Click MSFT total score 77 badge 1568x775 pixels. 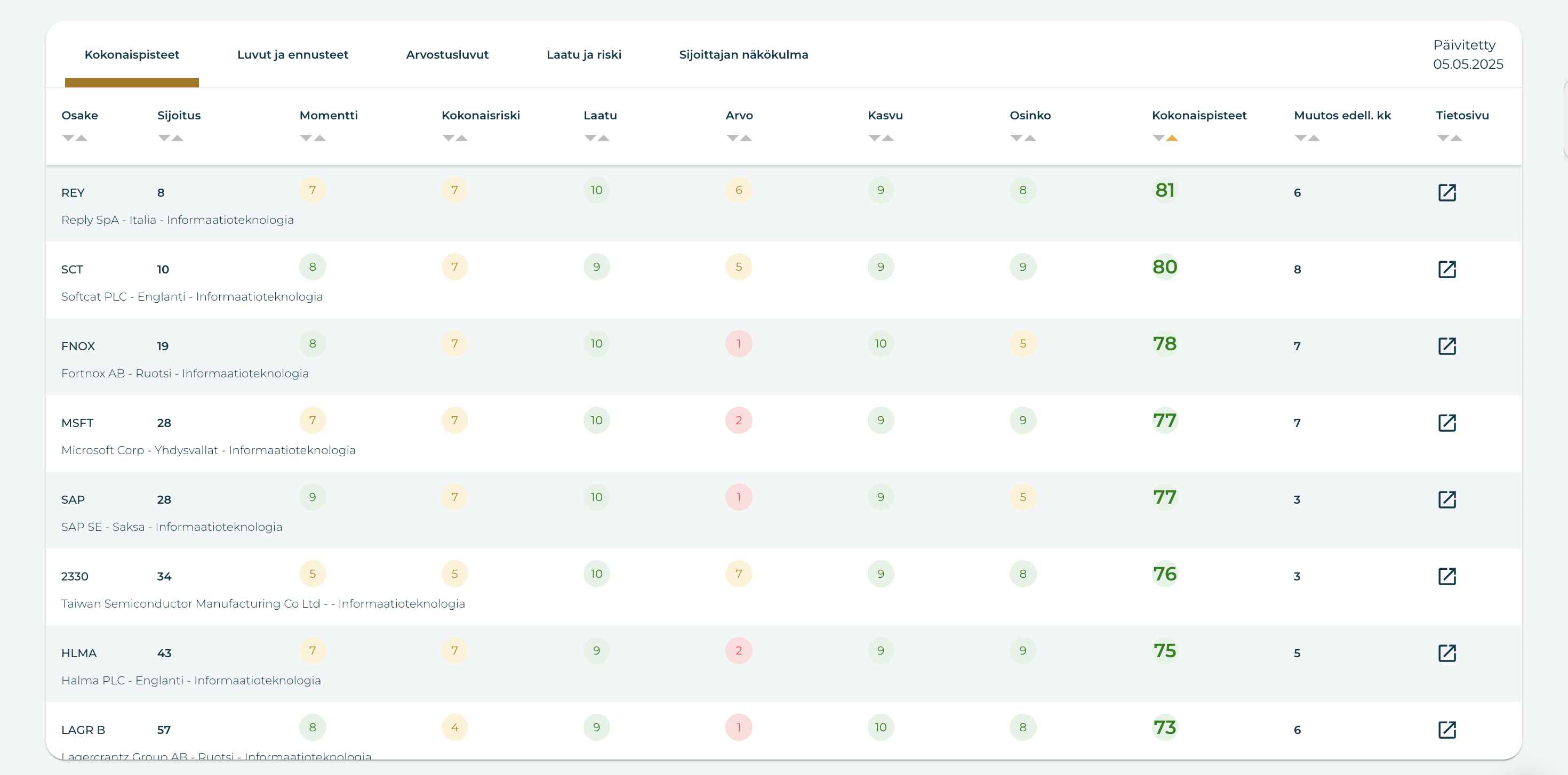coord(1164,421)
